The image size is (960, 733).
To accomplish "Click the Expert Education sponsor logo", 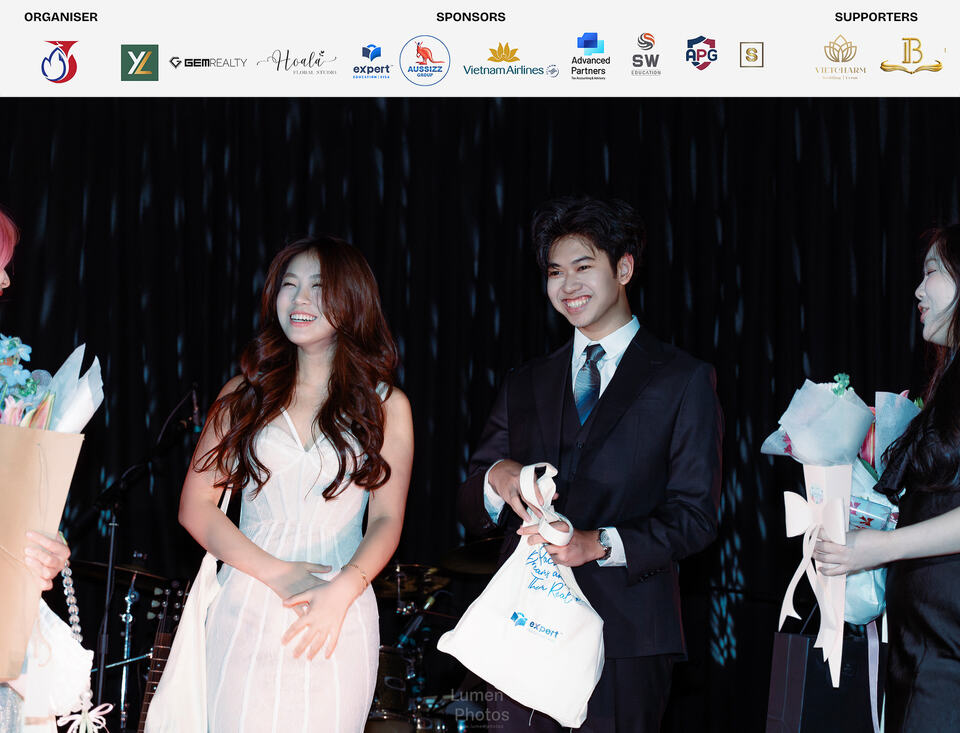I will click(x=372, y=62).
